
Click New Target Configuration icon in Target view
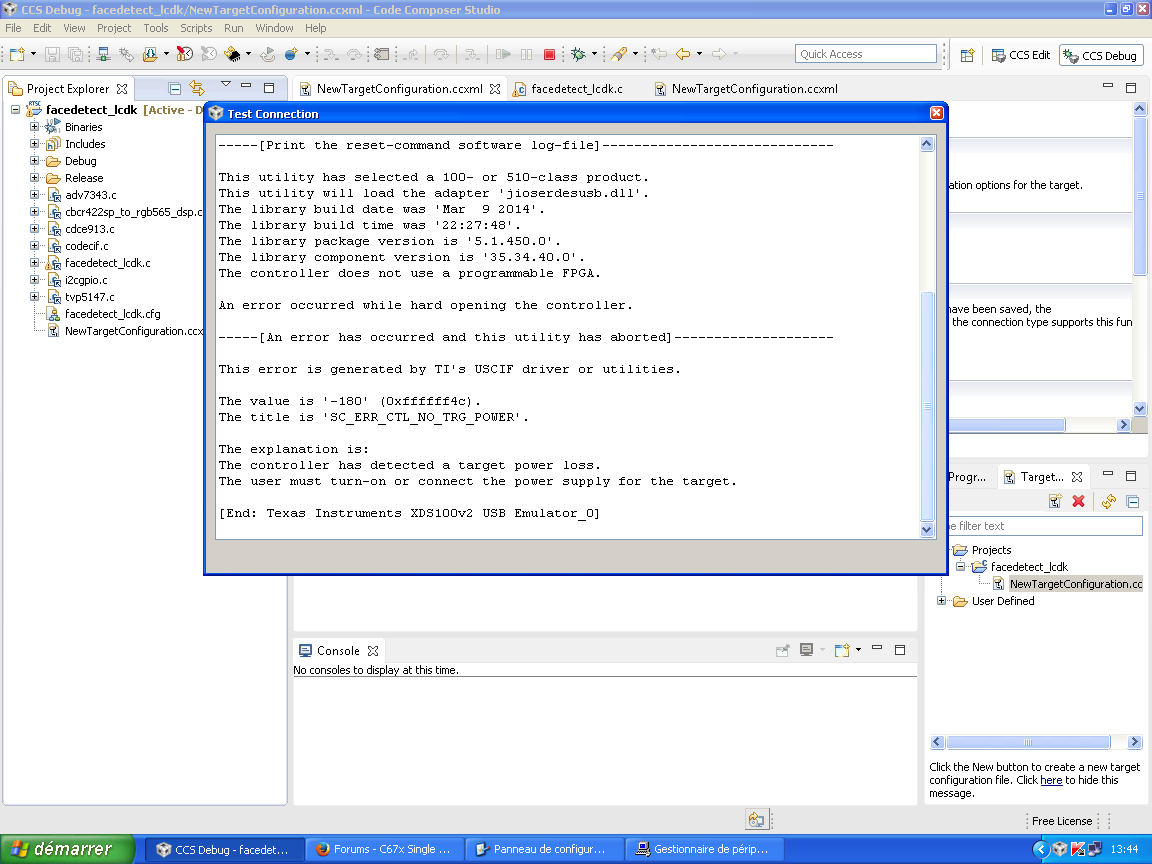coord(1056,501)
